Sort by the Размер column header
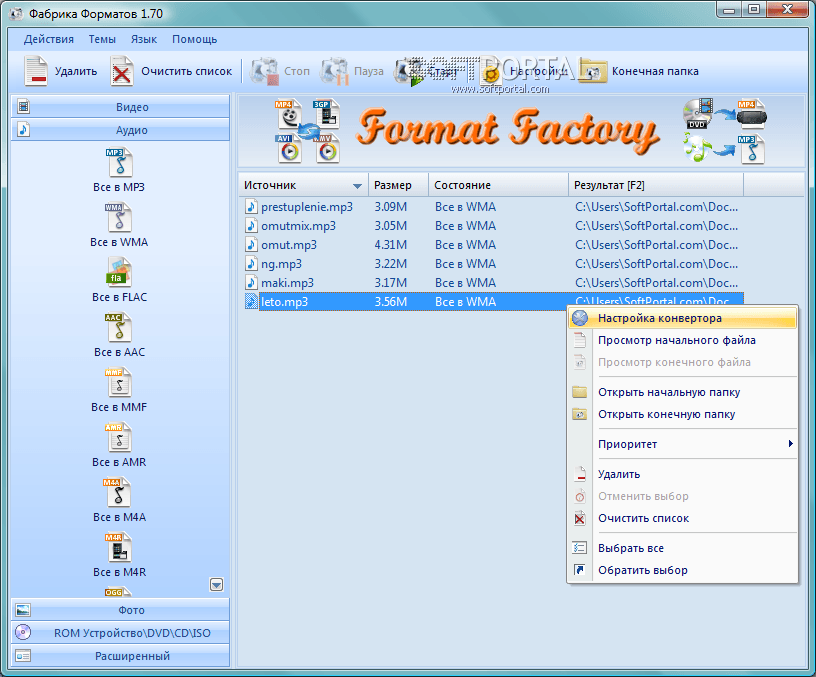Image resolution: width=816 pixels, height=677 pixels. click(x=399, y=185)
